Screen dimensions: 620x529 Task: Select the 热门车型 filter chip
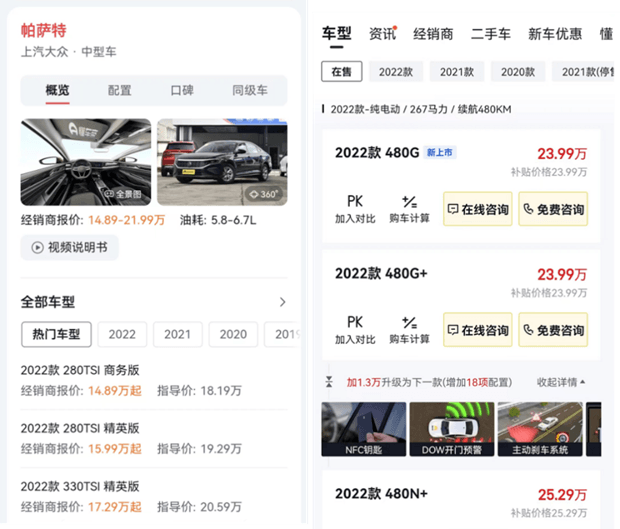(x=57, y=334)
